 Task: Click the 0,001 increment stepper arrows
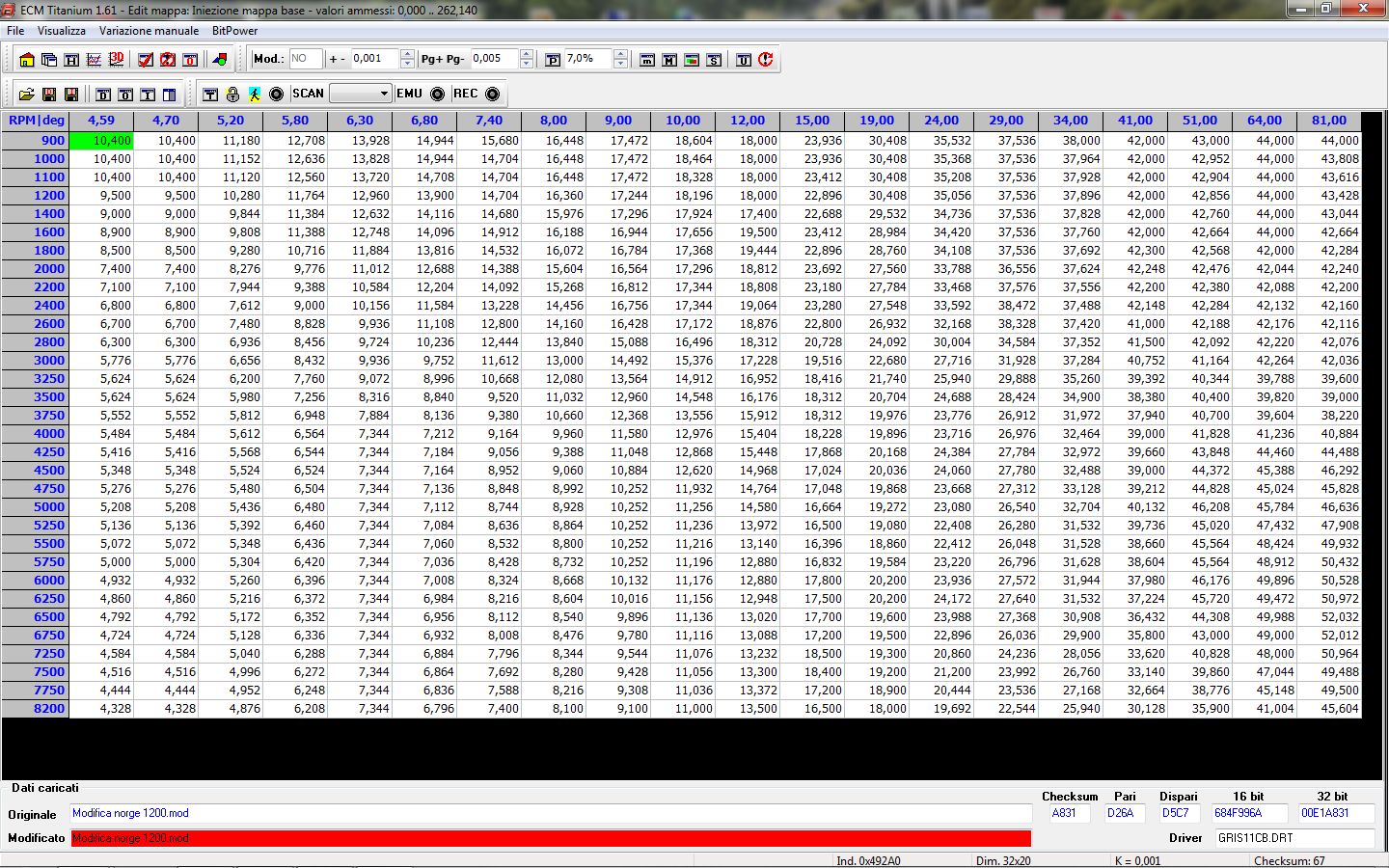tap(407, 59)
